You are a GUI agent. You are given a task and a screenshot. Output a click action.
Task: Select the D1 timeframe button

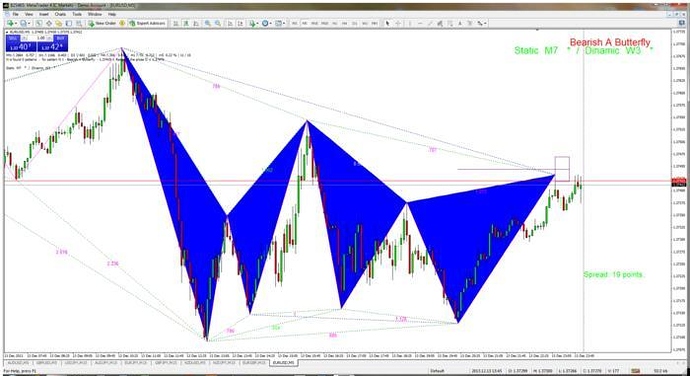pos(354,23)
